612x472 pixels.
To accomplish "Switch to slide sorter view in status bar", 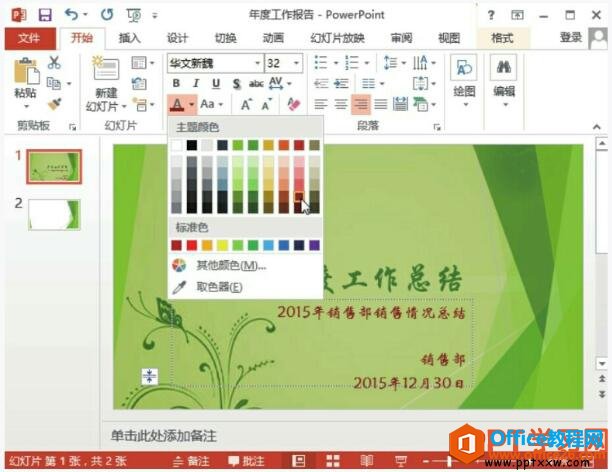I will click(333, 461).
